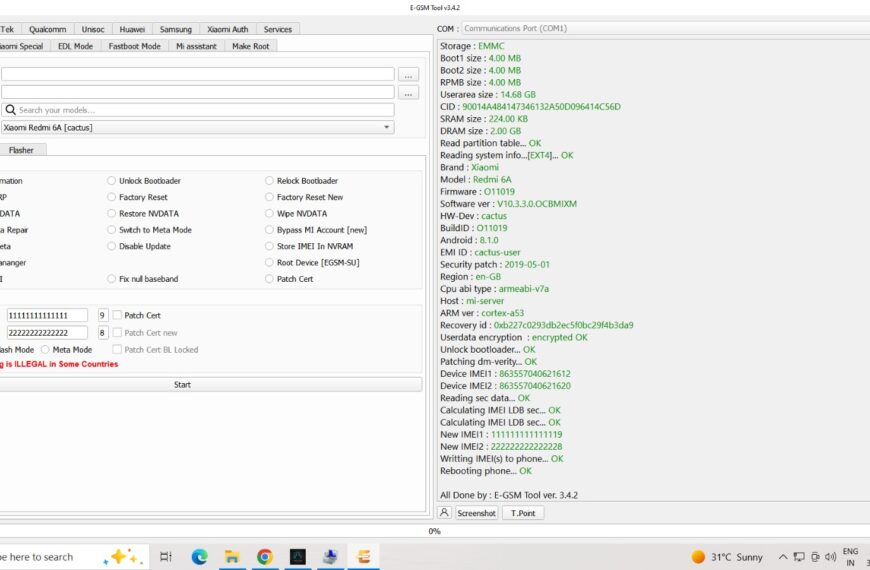
Task: Click the second empty file path field
Action: [198, 92]
